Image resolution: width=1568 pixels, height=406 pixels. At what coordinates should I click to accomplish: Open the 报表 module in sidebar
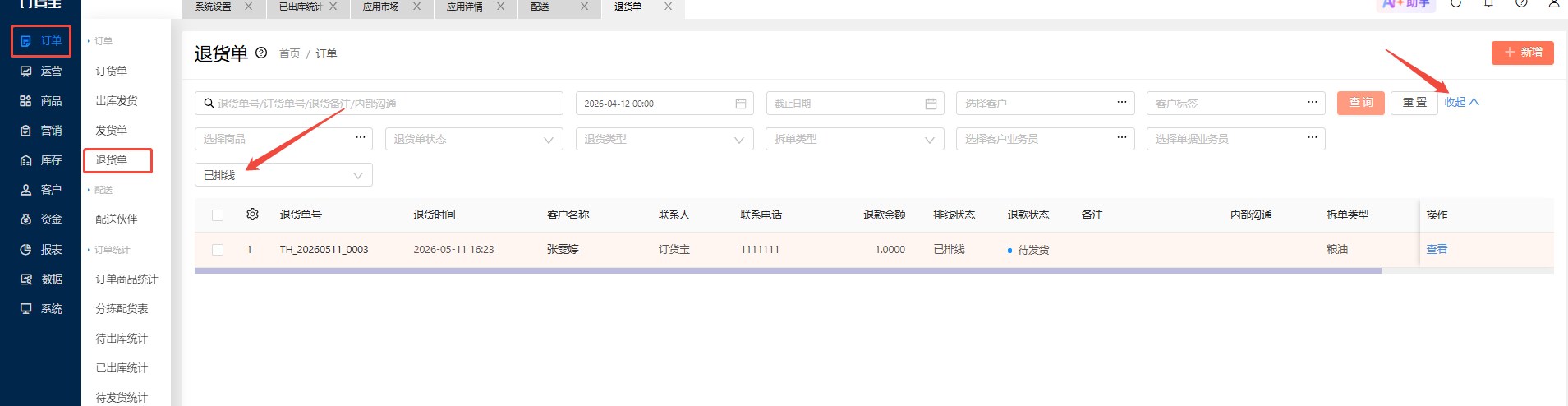coord(41,249)
